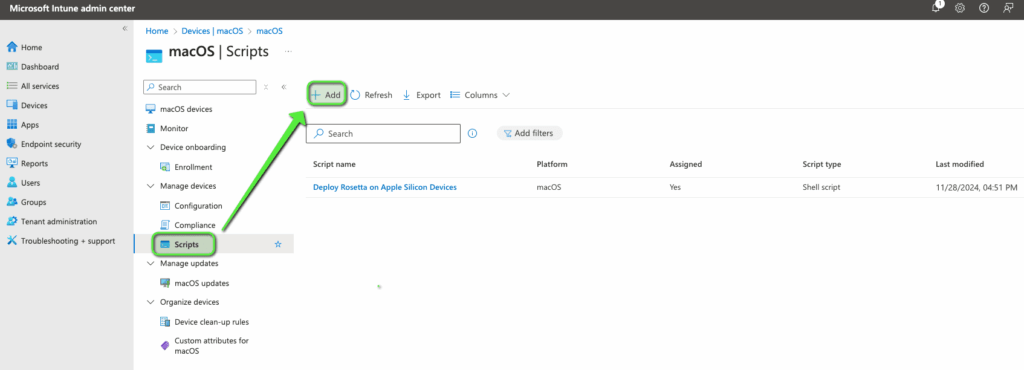Click Microsoft Intune admin center title

(72, 8)
